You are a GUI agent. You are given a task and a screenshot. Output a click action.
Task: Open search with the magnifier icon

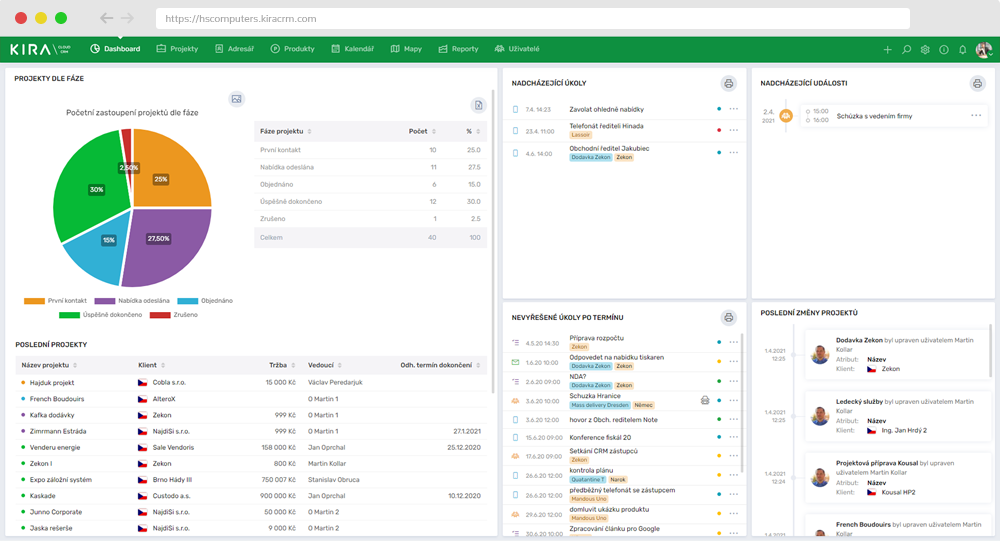907,49
